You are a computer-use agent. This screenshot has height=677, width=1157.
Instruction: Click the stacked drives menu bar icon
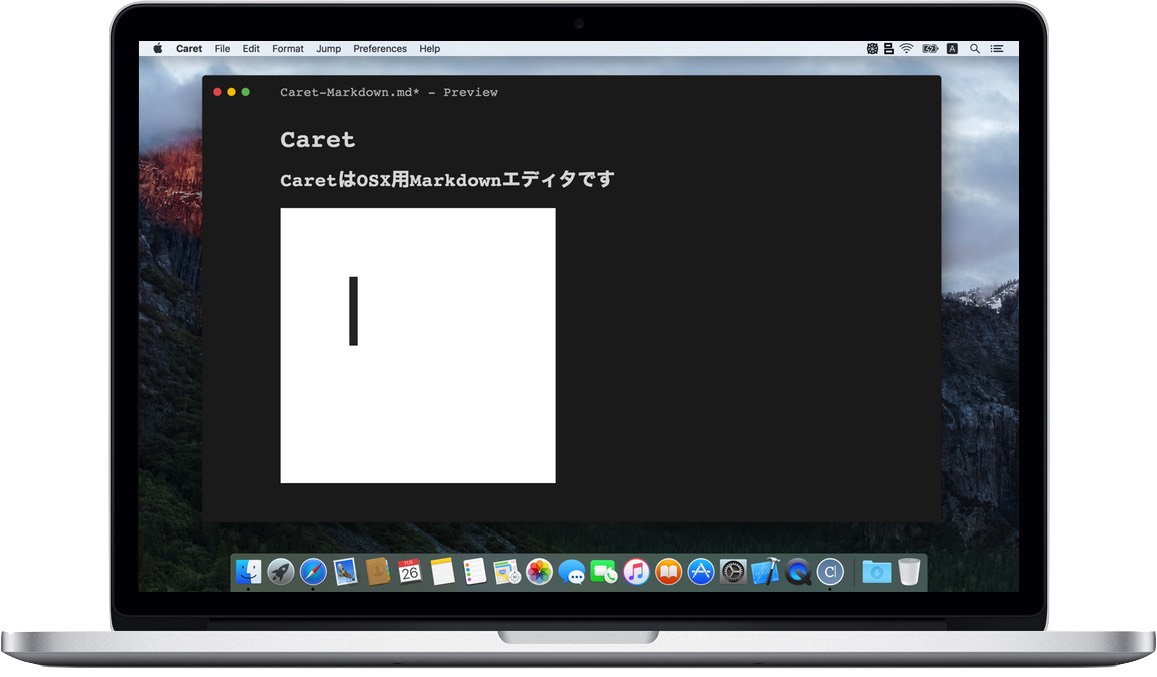(888, 49)
